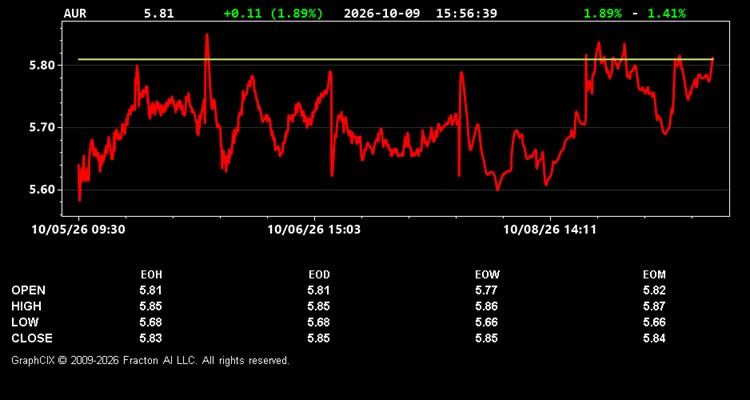Click the +0.11 (1.89%) change value

[273, 13]
